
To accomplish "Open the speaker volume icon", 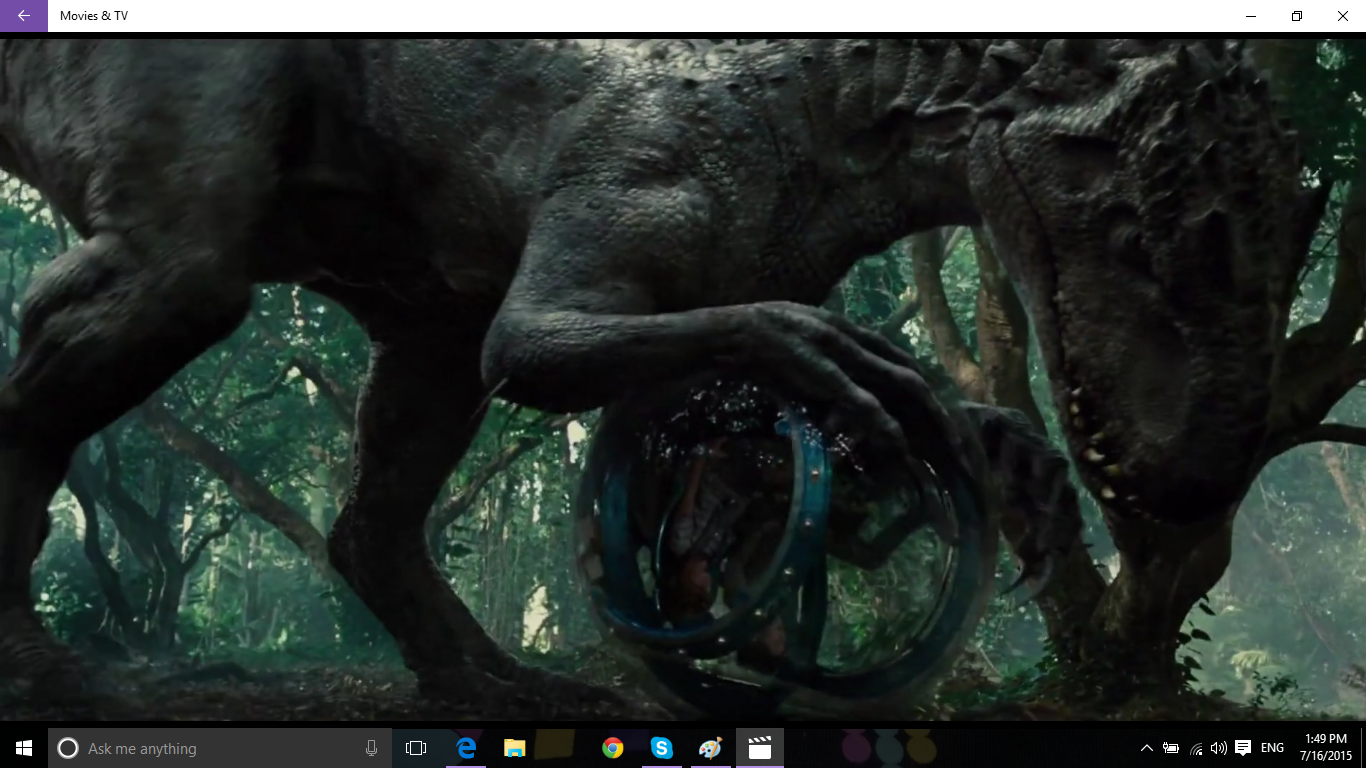I will 1218,748.
